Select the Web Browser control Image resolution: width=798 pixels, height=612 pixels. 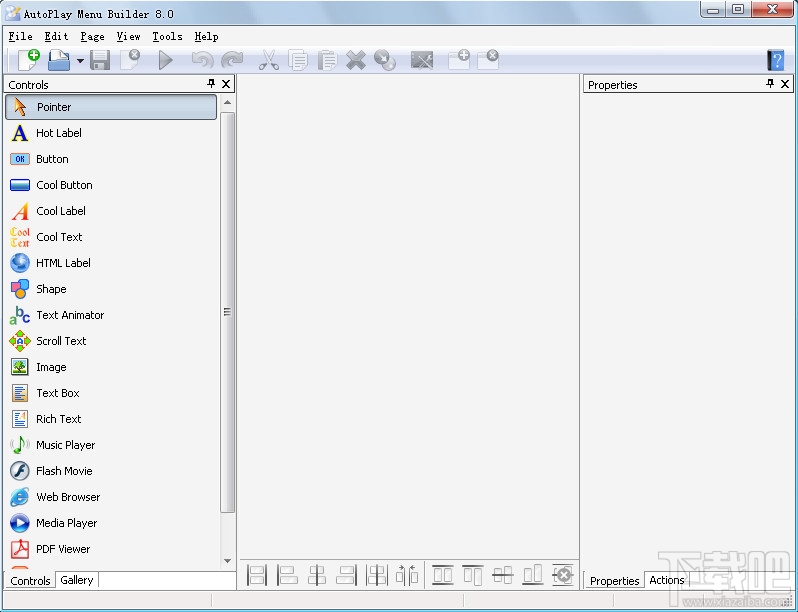click(111, 497)
